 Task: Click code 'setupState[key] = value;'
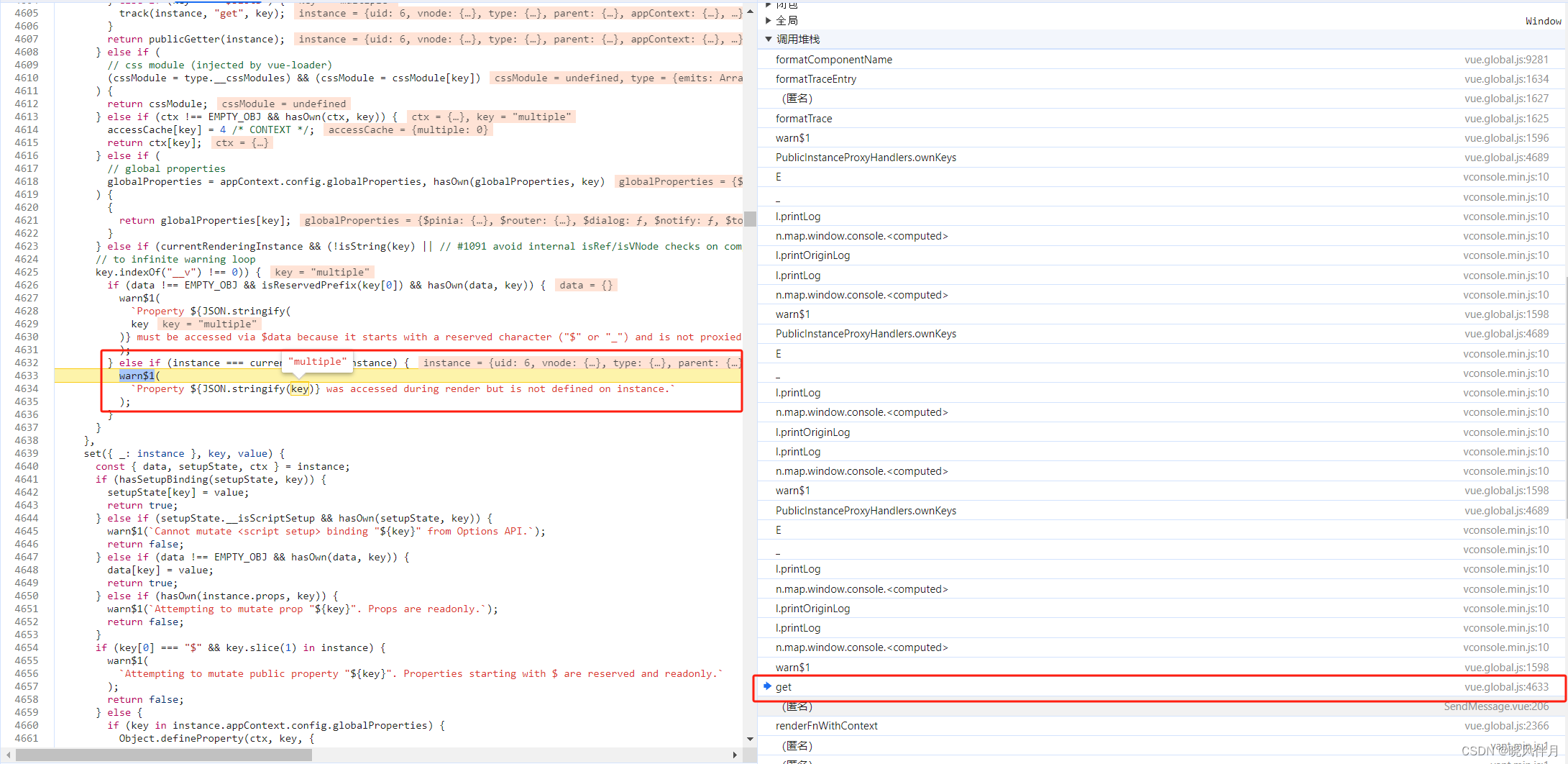pyautogui.click(x=178, y=492)
